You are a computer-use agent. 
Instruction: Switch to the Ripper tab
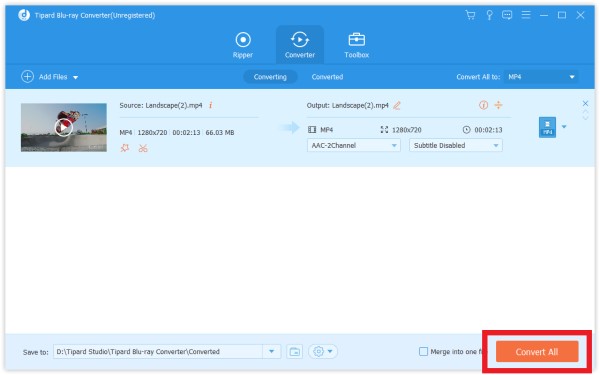(x=243, y=45)
